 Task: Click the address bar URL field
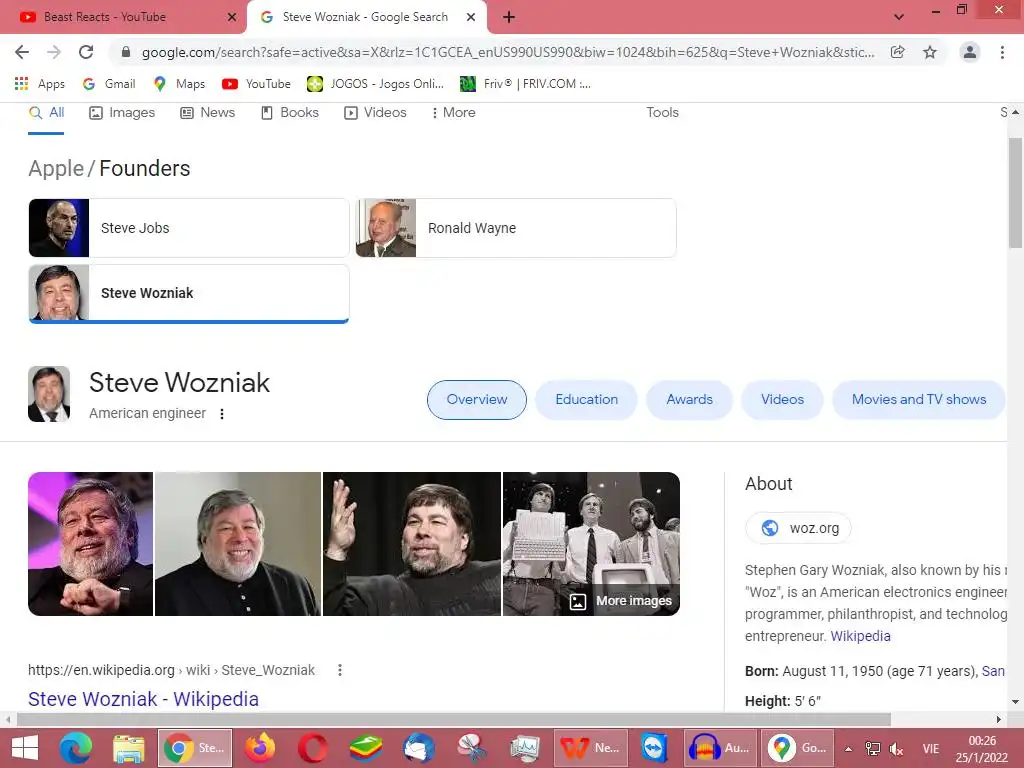(506, 52)
